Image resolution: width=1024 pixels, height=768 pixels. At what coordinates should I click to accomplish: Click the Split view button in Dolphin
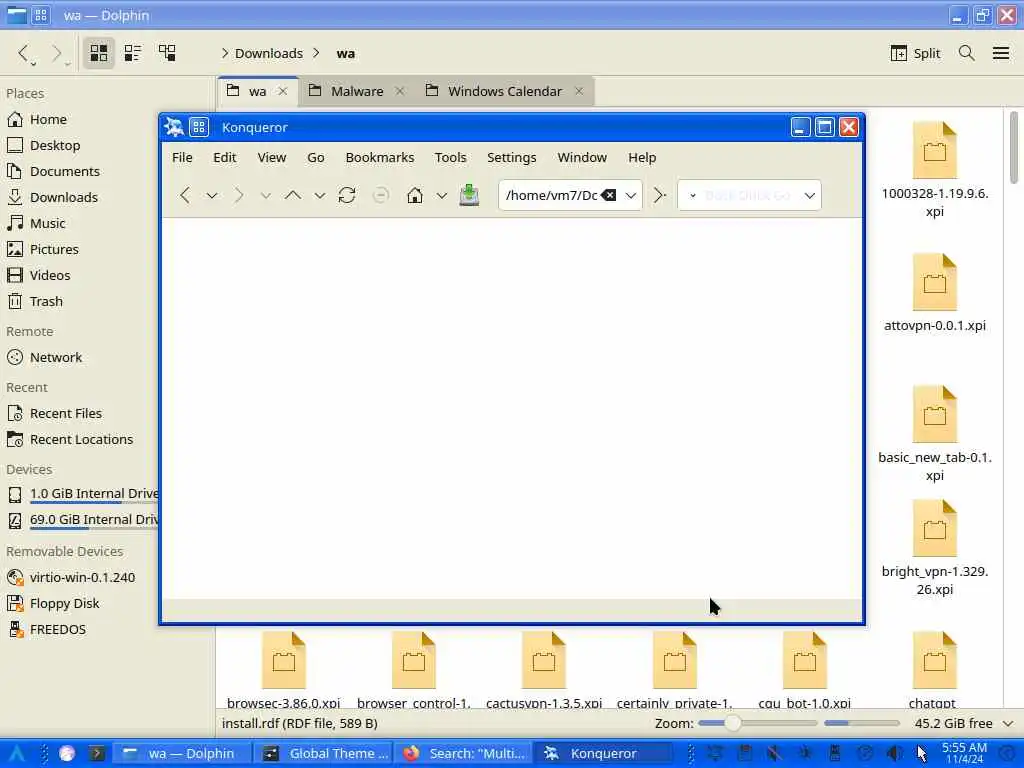[x=915, y=53]
